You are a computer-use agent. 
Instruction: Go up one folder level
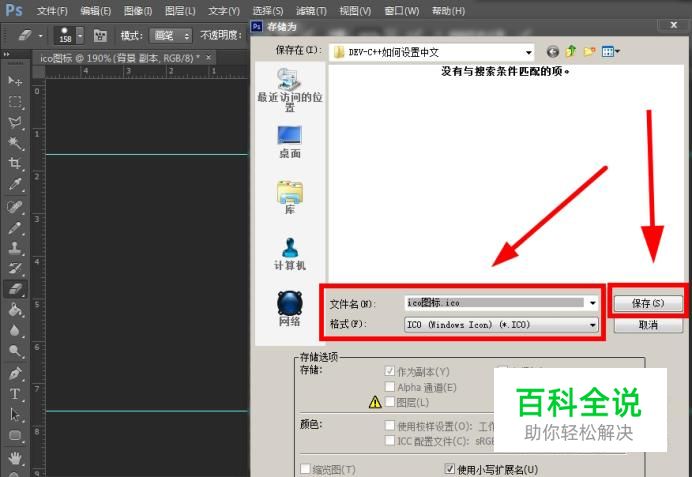(x=571, y=52)
